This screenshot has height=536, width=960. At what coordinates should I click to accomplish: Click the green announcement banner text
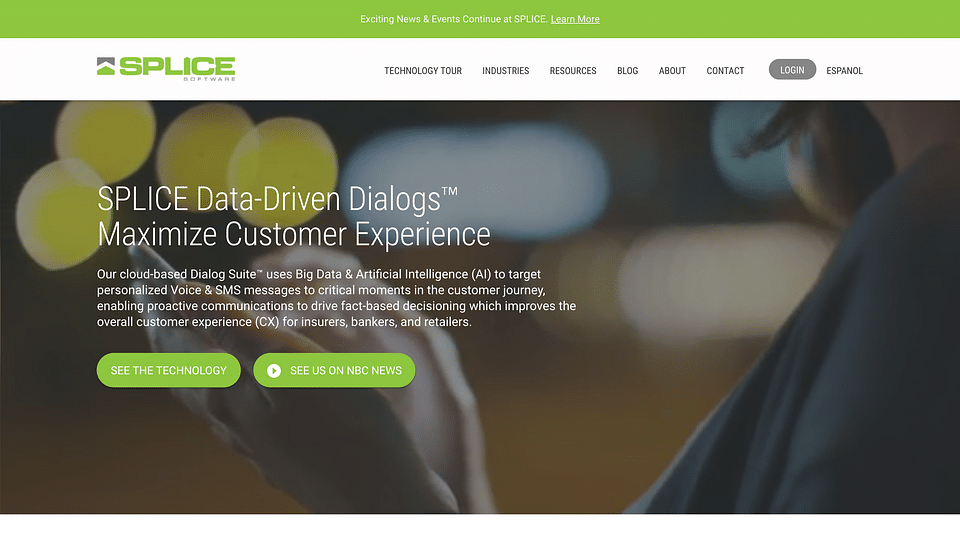[x=454, y=19]
